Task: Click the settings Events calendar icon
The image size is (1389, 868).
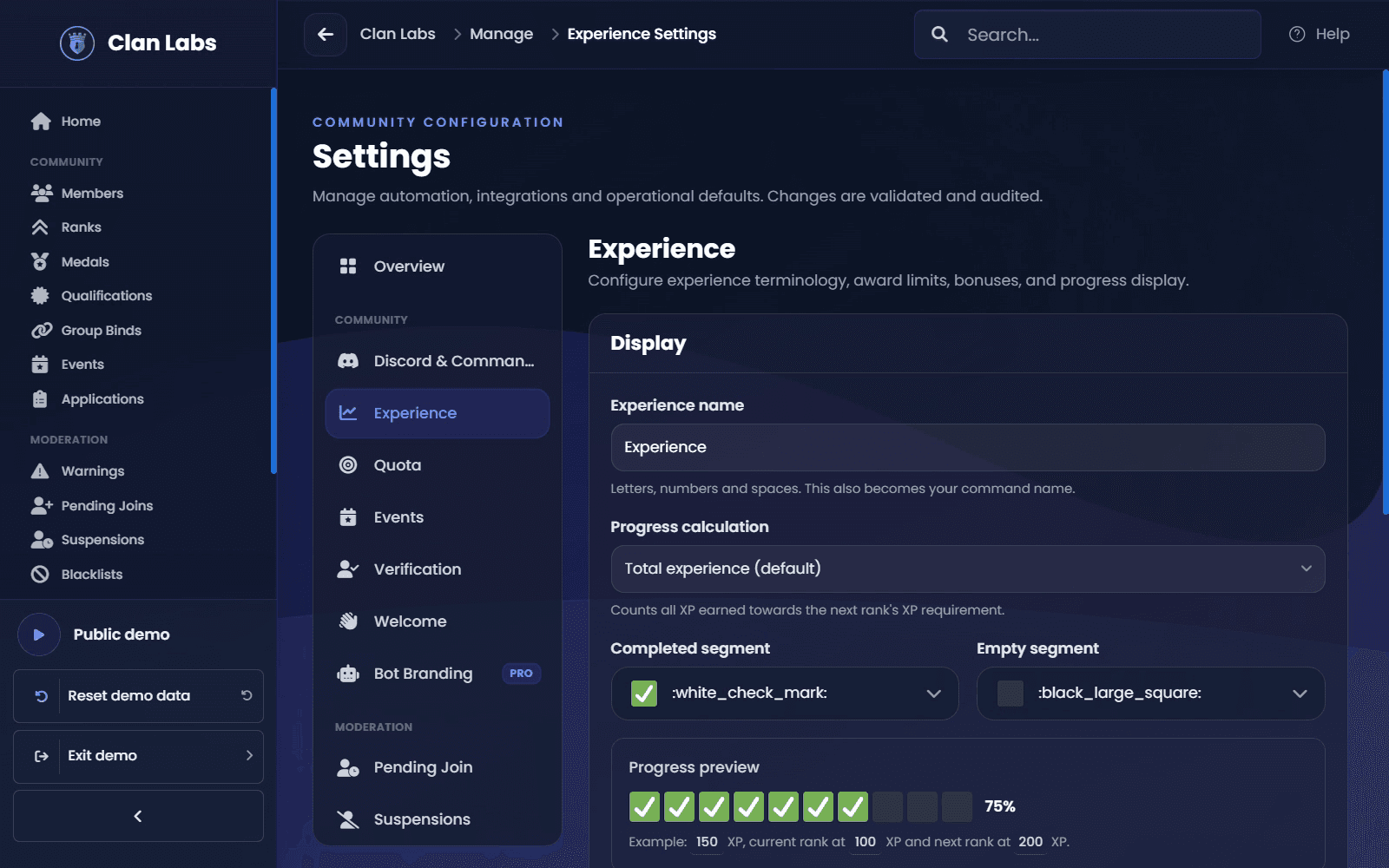Action: [348, 517]
